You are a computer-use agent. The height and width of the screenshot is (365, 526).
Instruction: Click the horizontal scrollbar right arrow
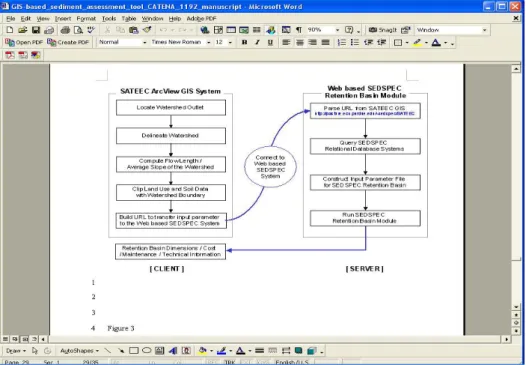(507, 340)
